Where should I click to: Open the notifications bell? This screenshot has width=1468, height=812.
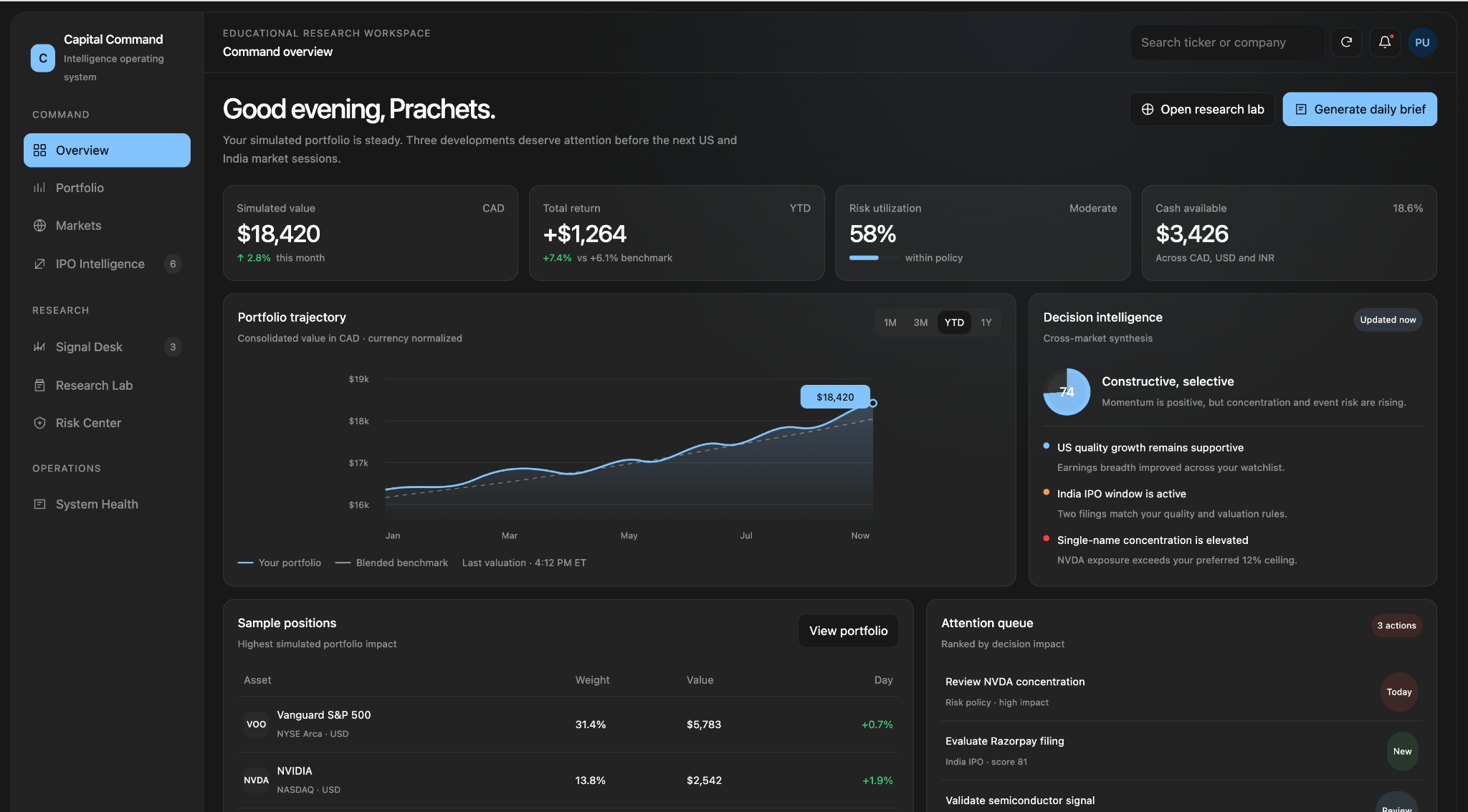(1385, 42)
